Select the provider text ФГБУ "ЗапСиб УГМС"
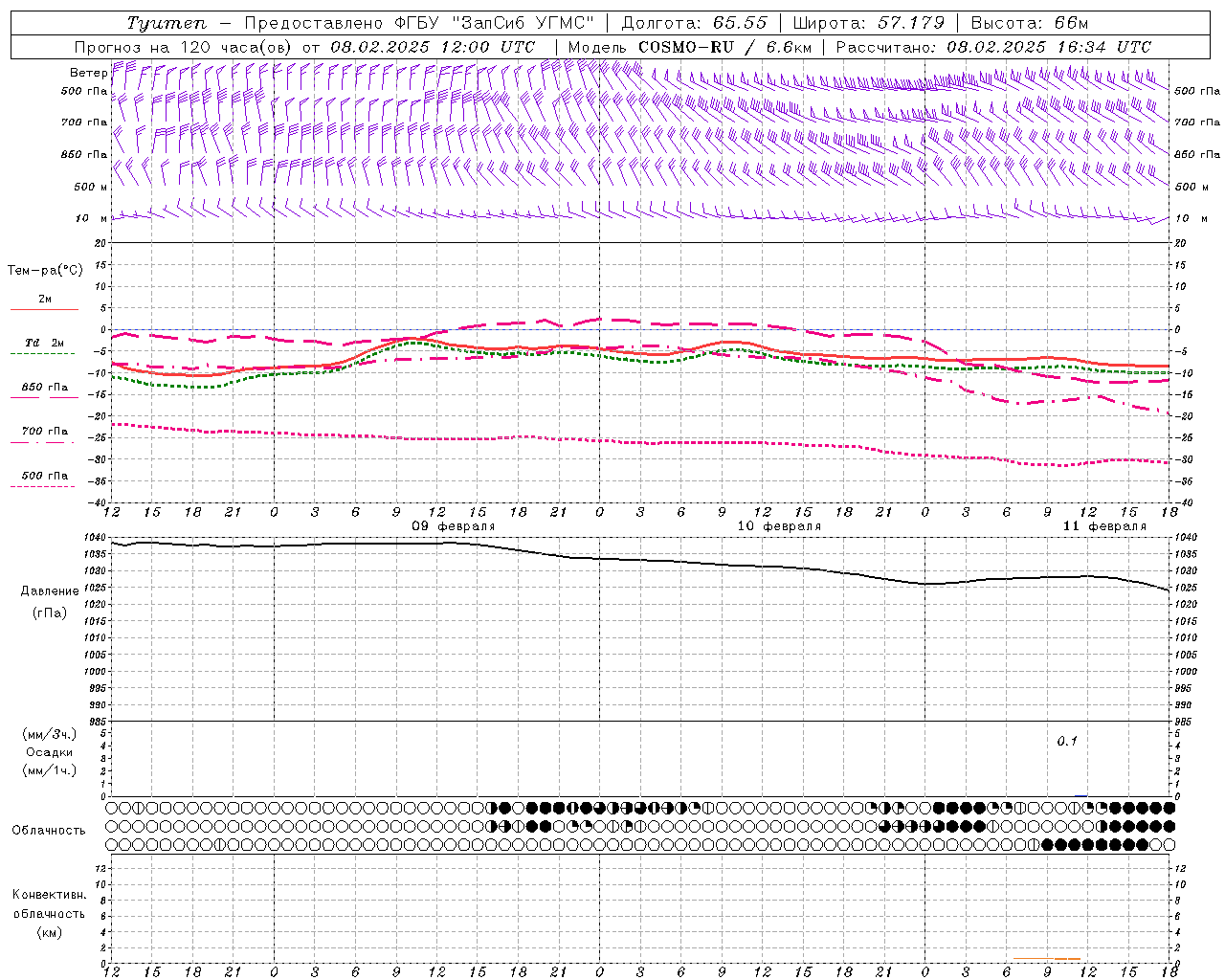1225x980 pixels. tap(495, 23)
